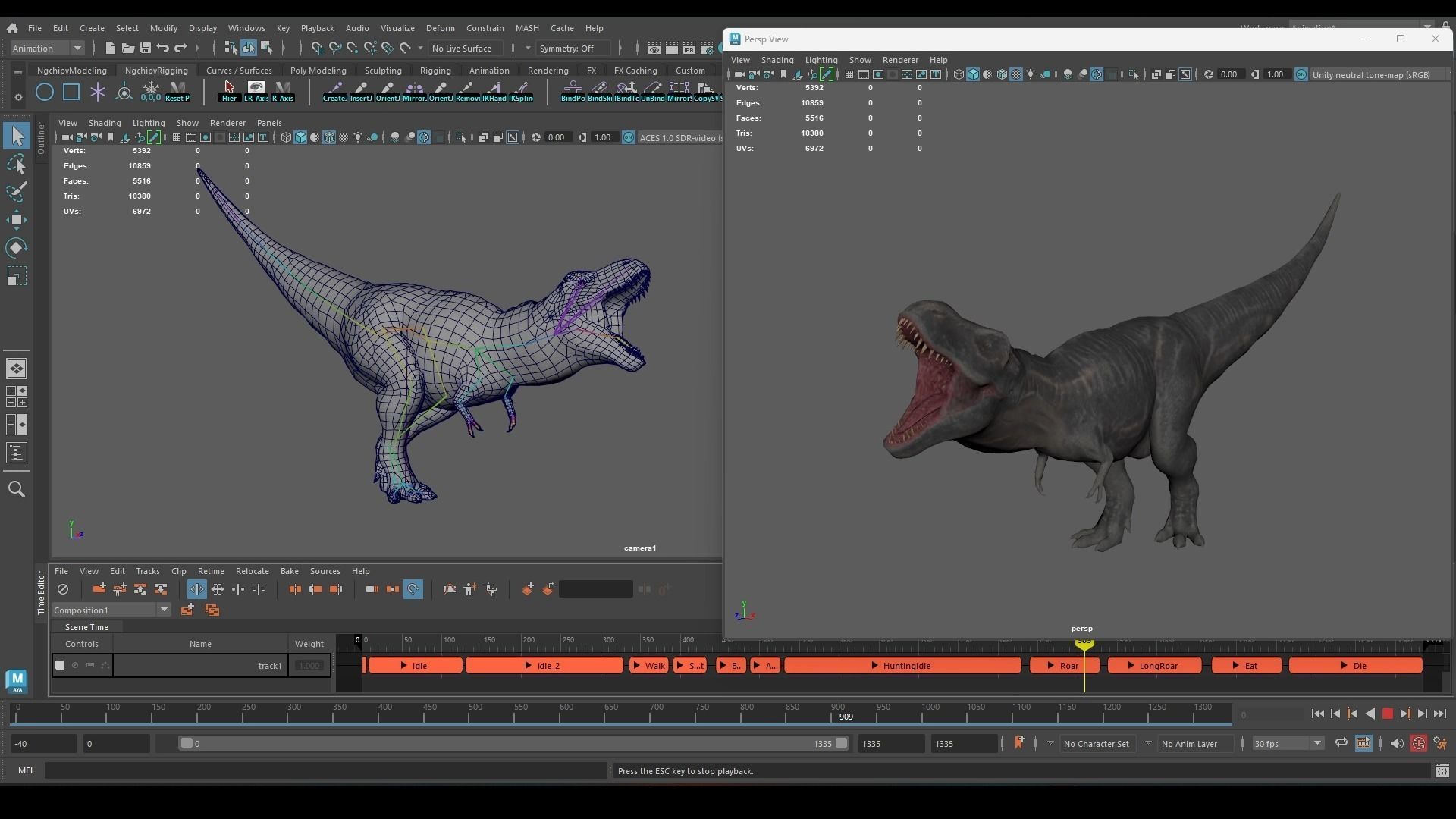
Task: Open ACES 1.0 SDR-video view transform dropdown
Action: point(679,138)
